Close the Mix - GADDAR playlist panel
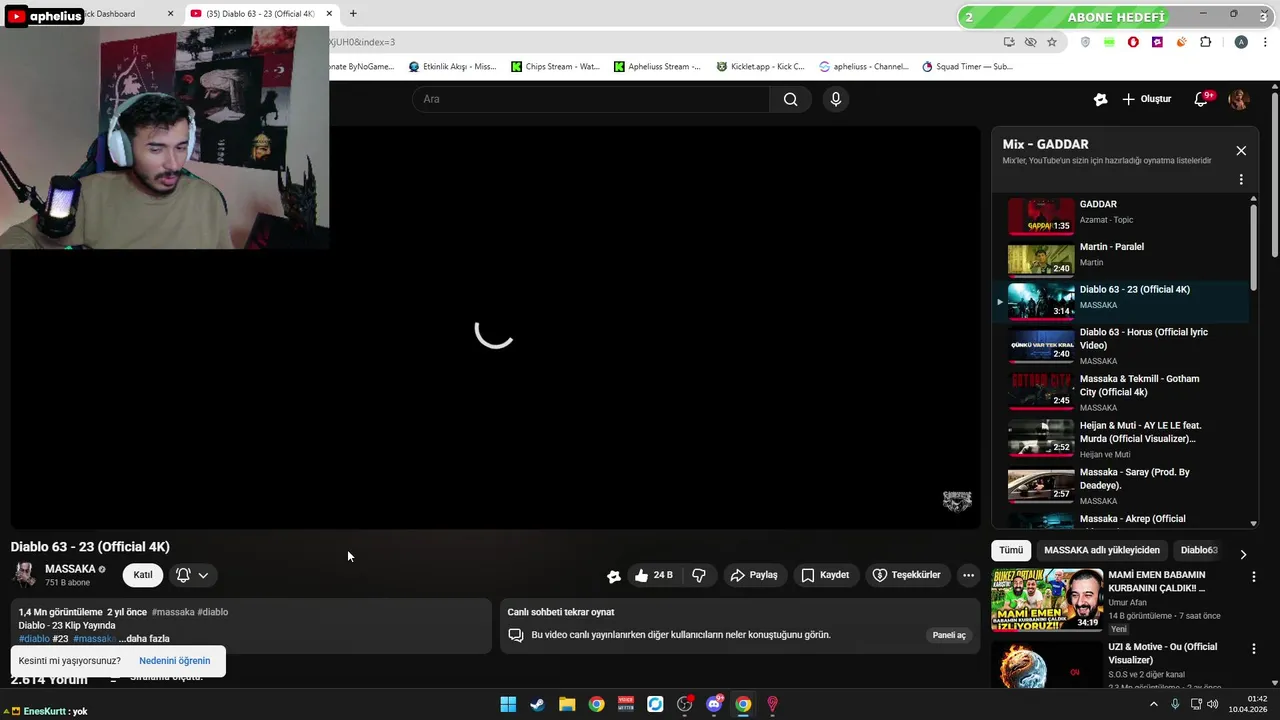 click(x=1241, y=151)
